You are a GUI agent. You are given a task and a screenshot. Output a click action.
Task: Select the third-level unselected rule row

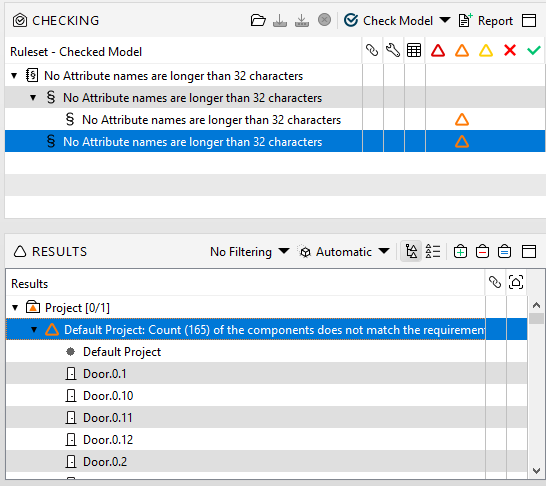pos(211,120)
